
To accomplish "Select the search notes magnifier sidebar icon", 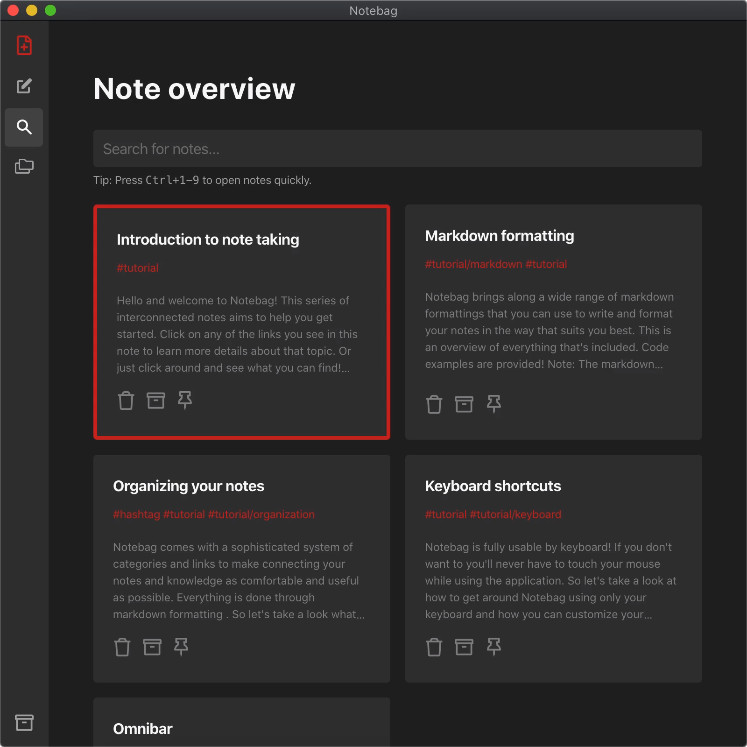I will [24, 127].
